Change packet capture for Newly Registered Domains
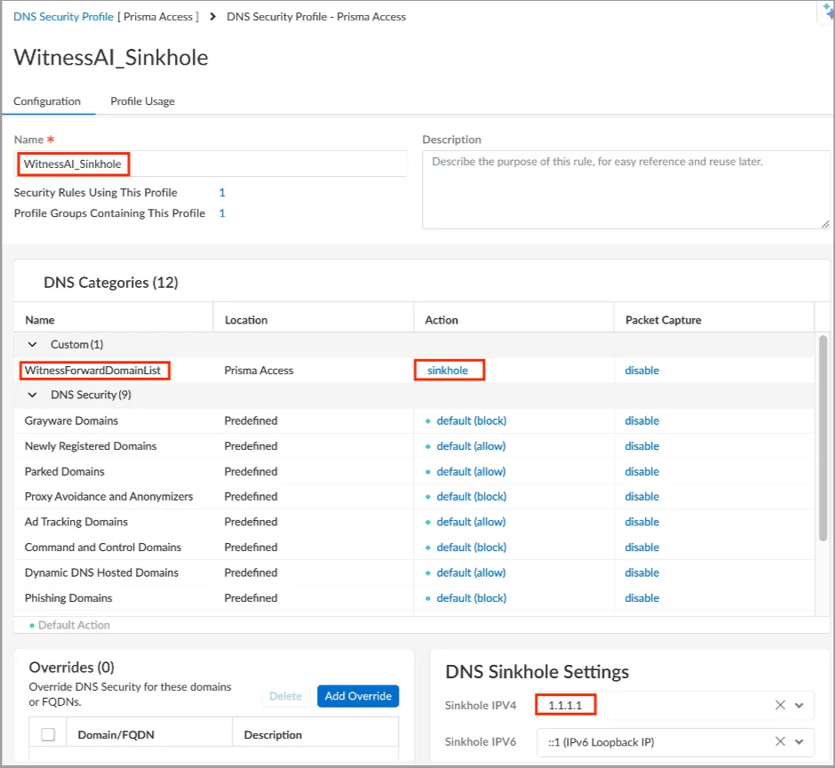835x768 pixels. tap(642, 446)
